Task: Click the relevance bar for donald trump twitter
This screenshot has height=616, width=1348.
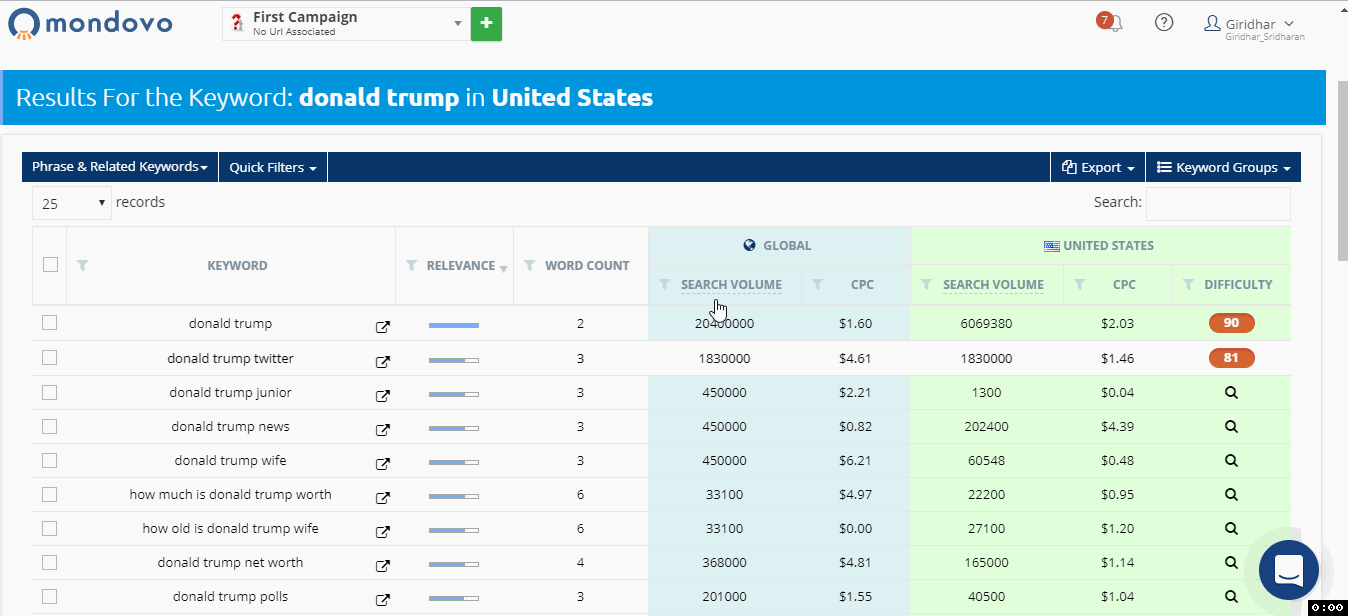Action: tap(454, 360)
